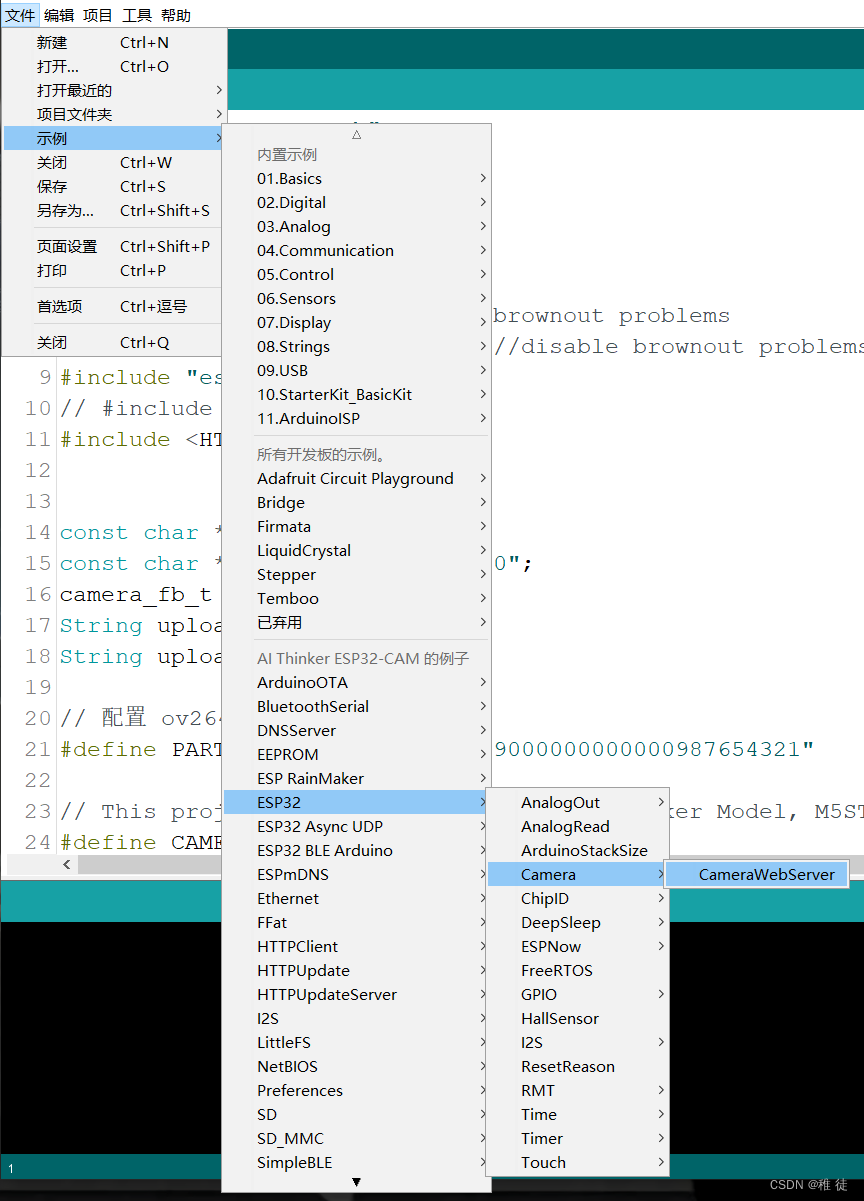The width and height of the screenshot is (864, 1201).
Task: Choose 打开... menu entry
Action: [114, 67]
